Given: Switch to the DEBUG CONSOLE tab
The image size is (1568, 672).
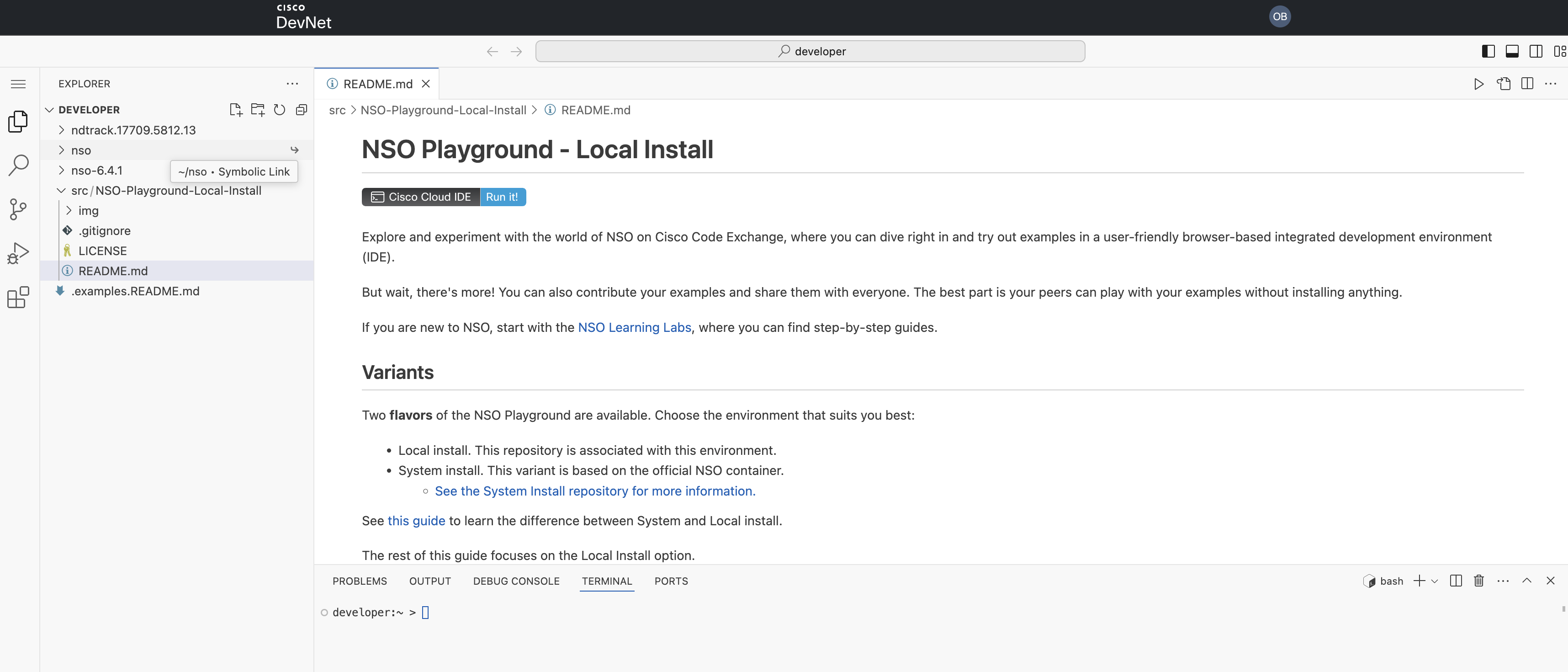Looking at the screenshot, I should 515,581.
